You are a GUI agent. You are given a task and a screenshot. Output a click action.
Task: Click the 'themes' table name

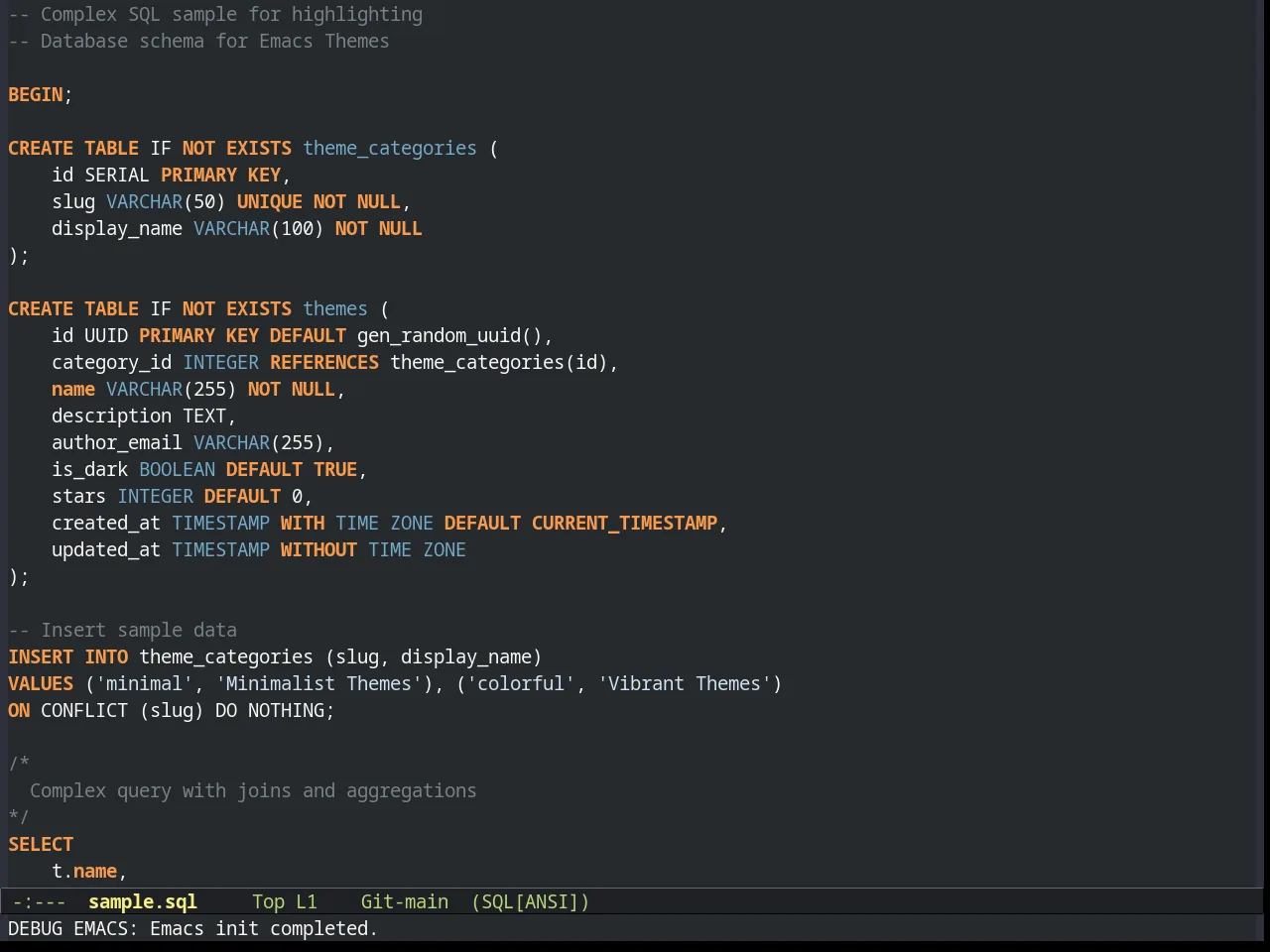click(x=335, y=308)
